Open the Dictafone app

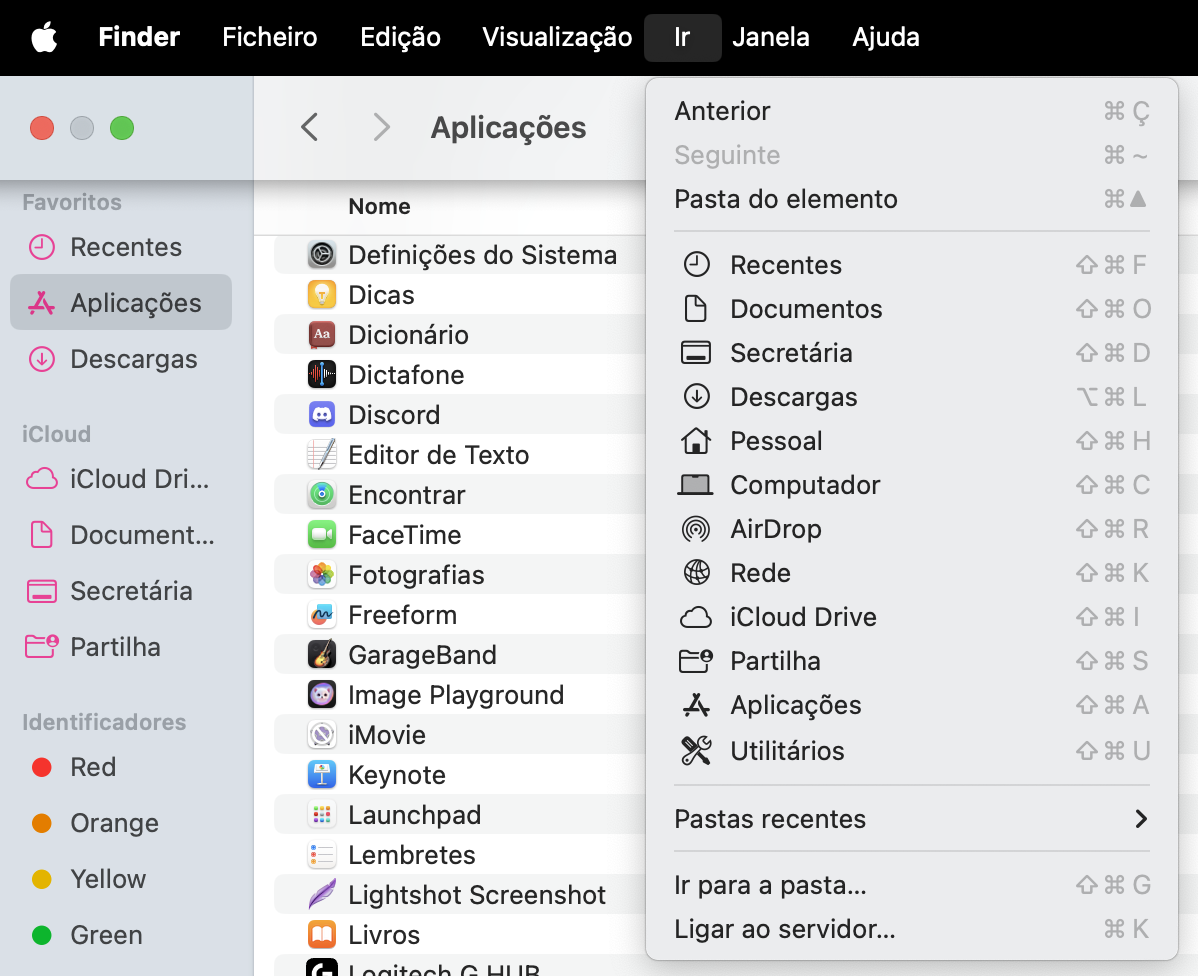[x=405, y=374]
